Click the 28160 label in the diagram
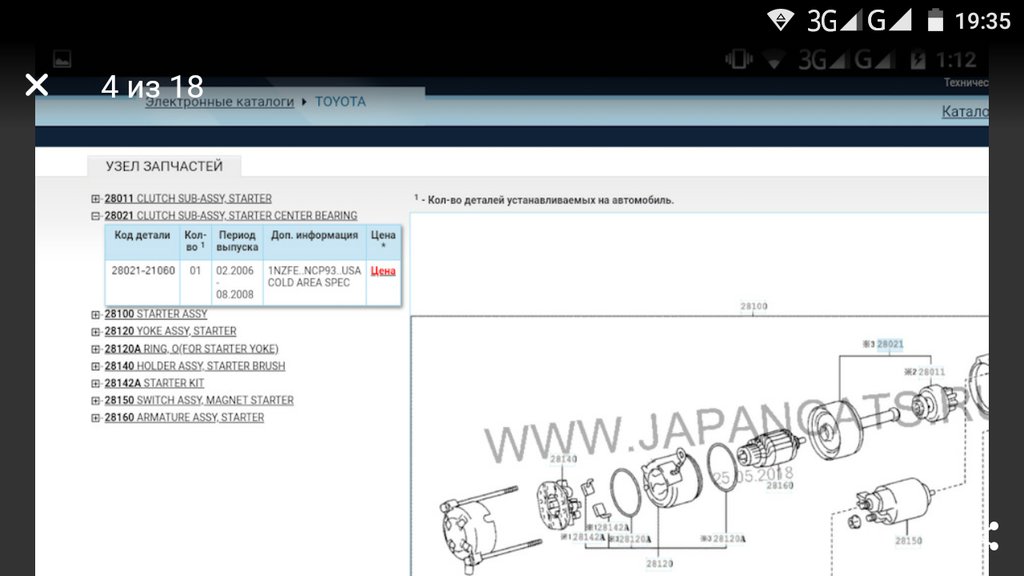Viewport: 1024px width, 576px height. pos(780,486)
